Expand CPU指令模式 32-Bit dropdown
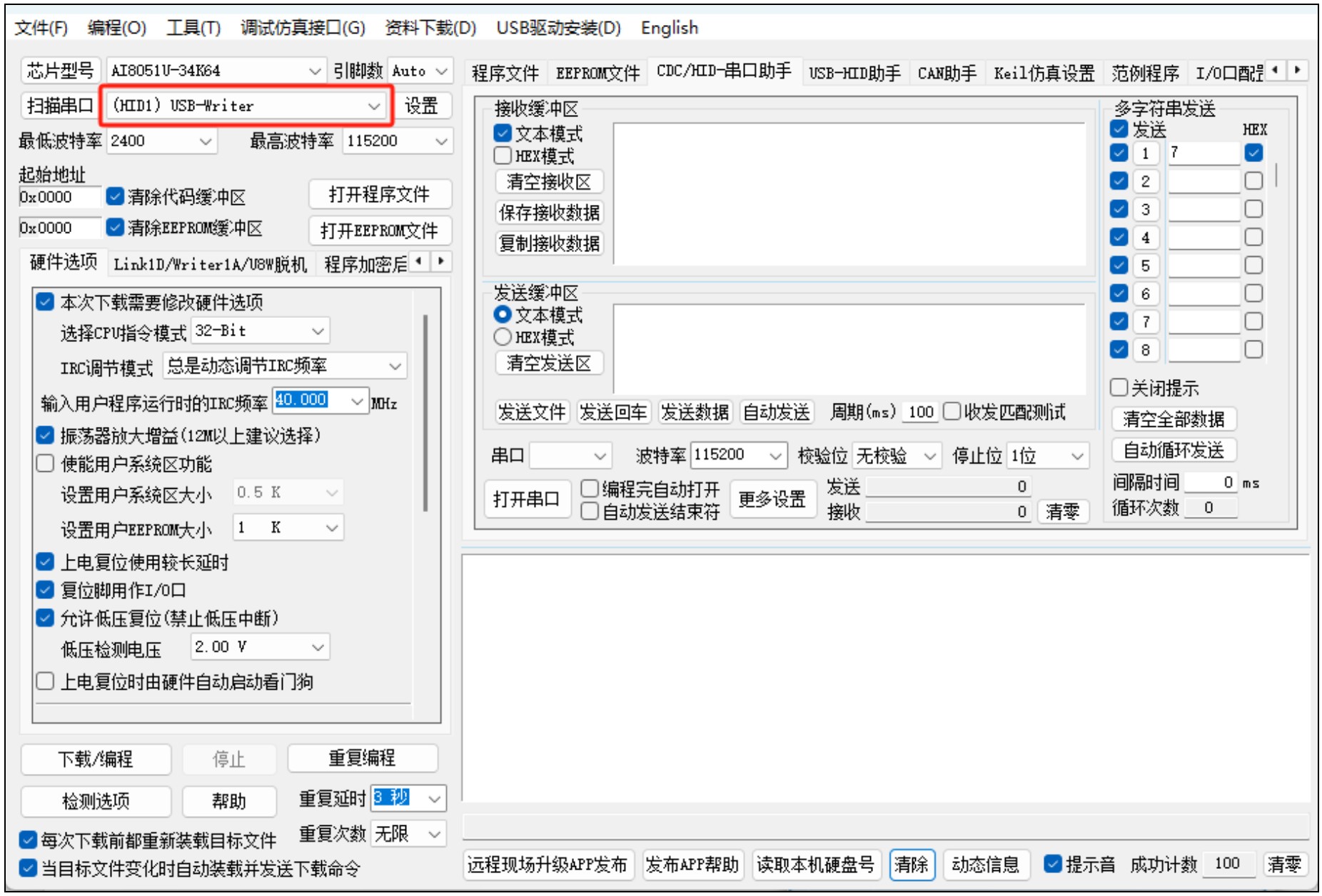 click(x=318, y=331)
